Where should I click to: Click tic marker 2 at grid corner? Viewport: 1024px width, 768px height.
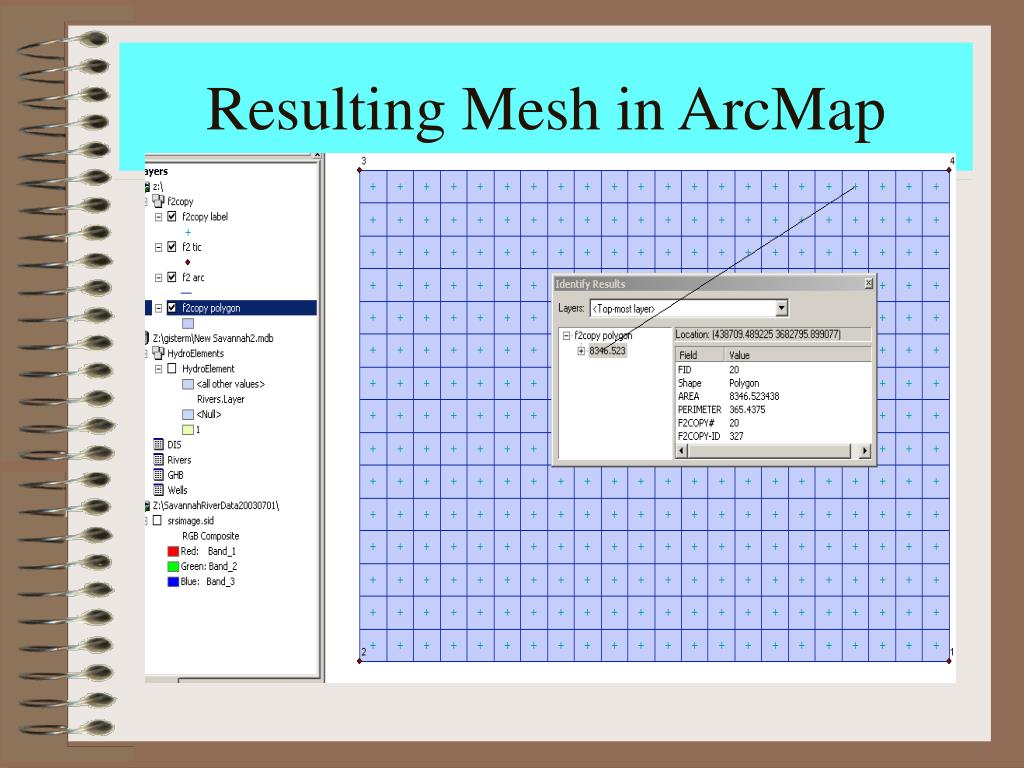pyautogui.click(x=360, y=661)
